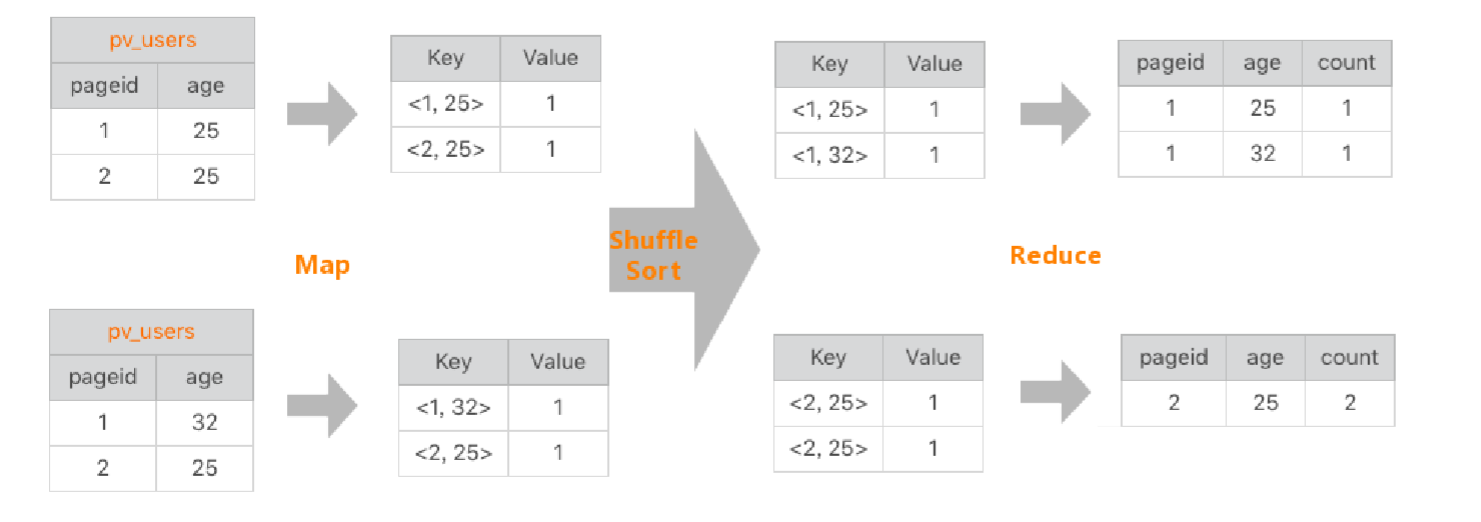Click the age header in the bottom result table
Screen dimensions: 1481x522
(x=1264, y=358)
